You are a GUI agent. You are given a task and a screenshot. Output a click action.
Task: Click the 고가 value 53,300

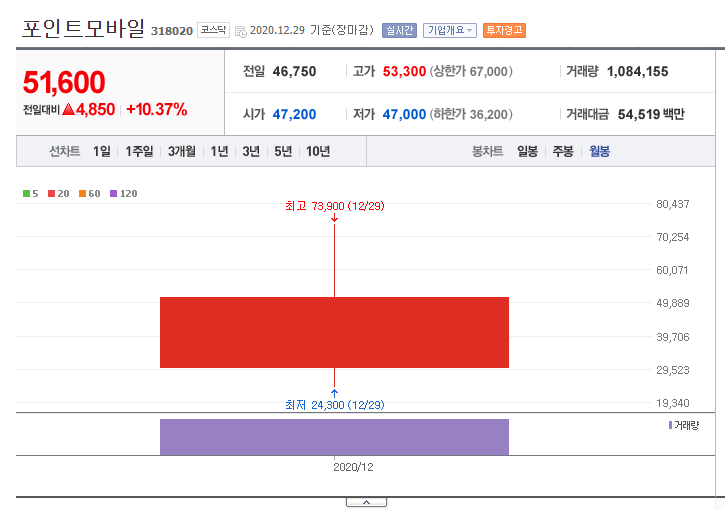(x=404, y=72)
